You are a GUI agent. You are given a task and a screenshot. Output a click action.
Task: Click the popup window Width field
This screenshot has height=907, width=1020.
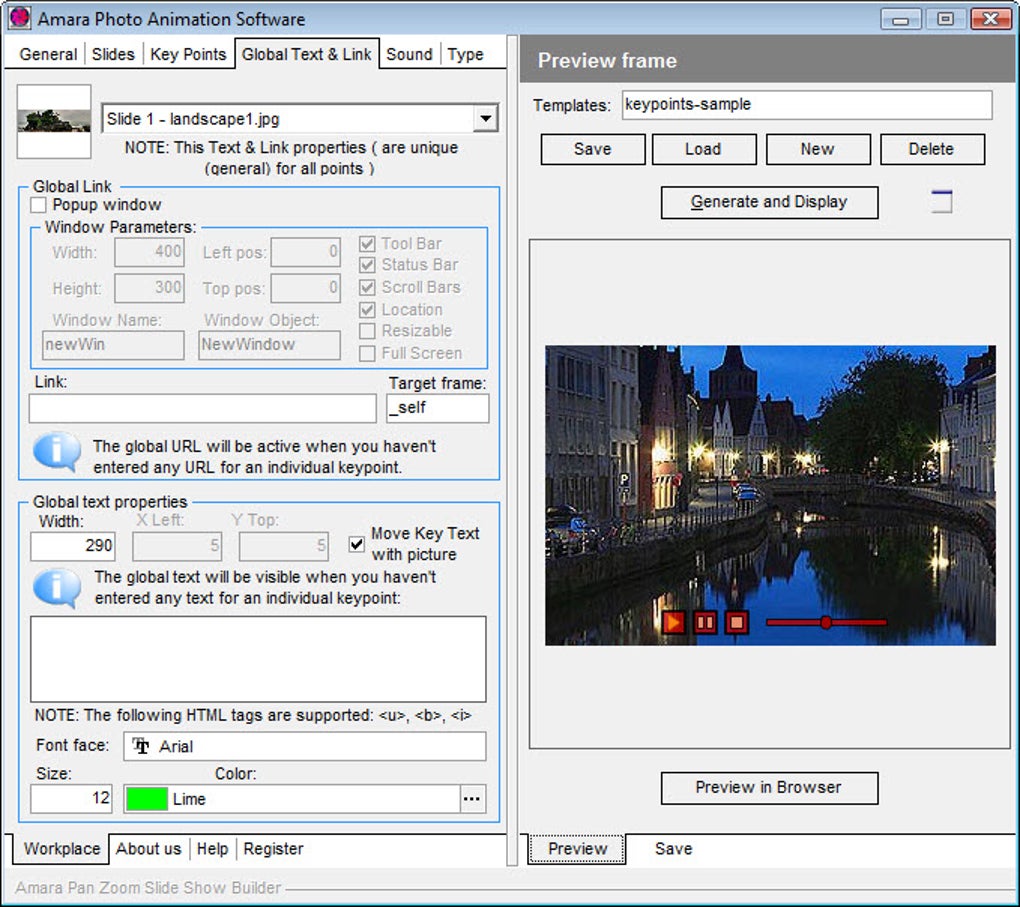click(x=149, y=252)
